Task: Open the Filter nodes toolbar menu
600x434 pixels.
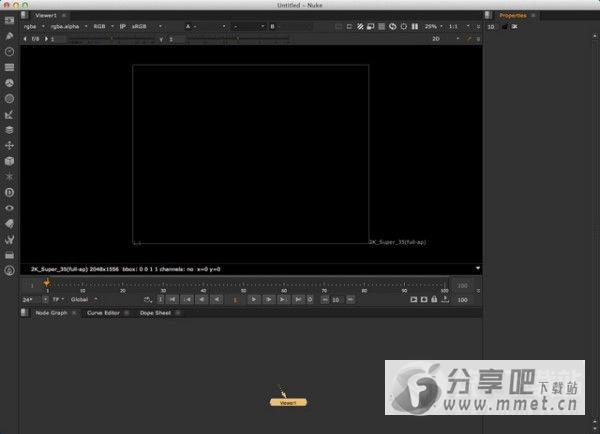Action: click(x=9, y=99)
